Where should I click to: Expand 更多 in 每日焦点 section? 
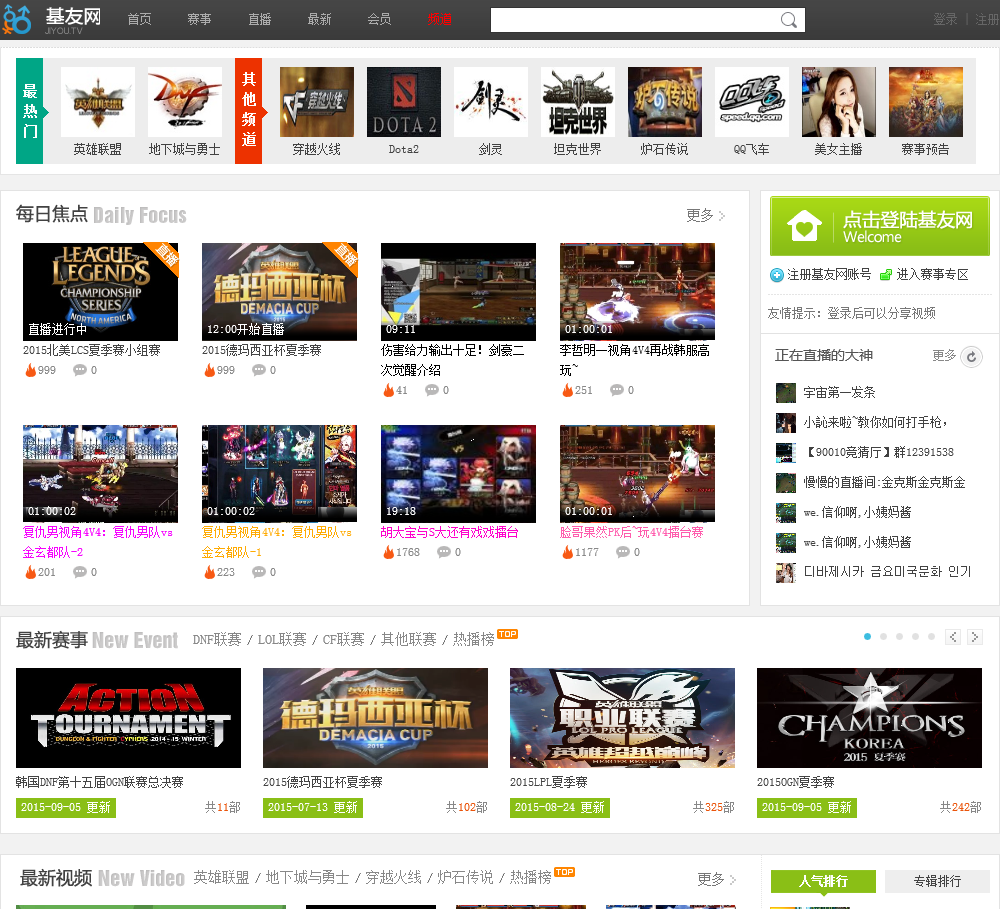coord(705,216)
